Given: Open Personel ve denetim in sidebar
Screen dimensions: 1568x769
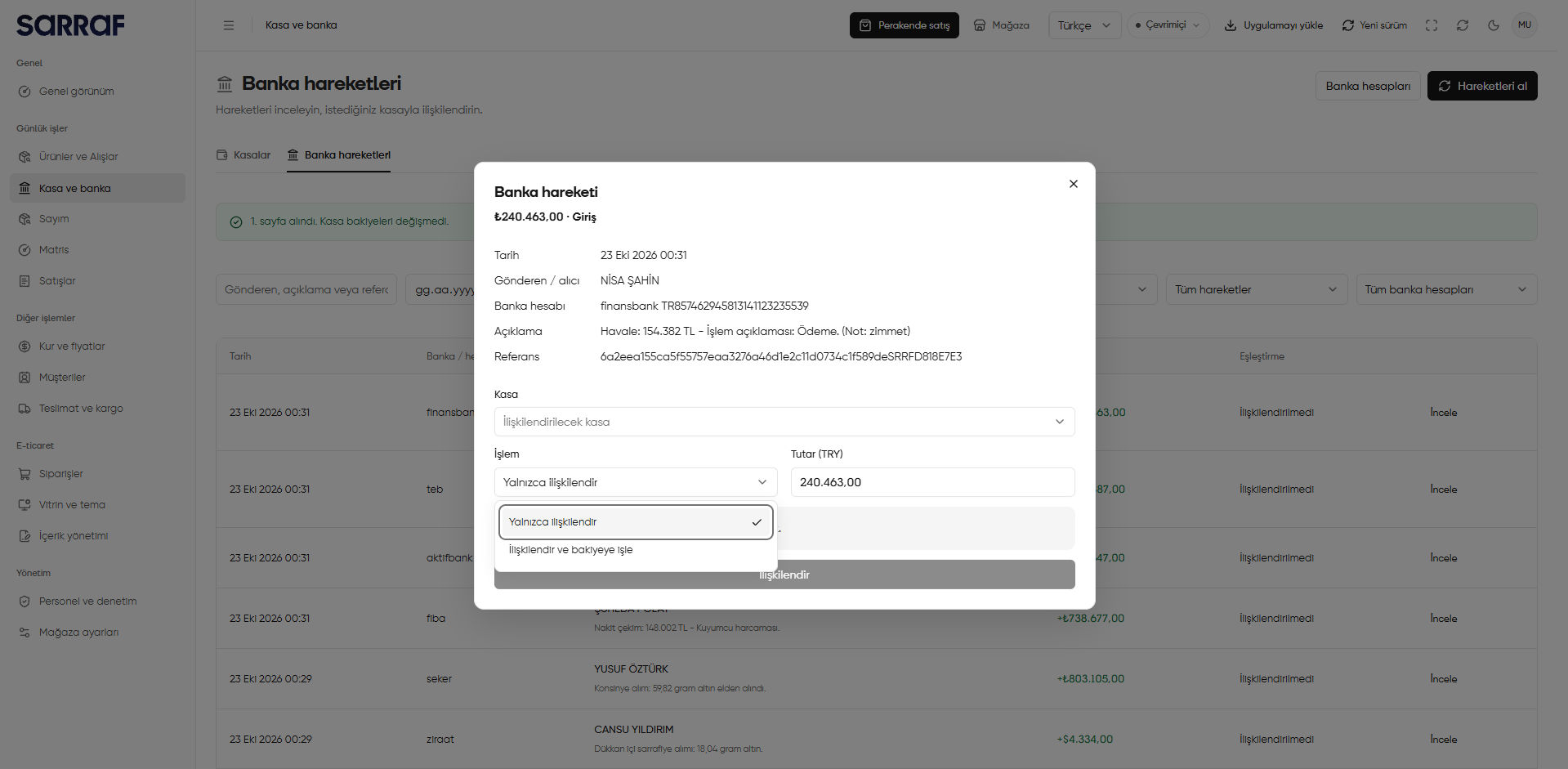Looking at the screenshot, I should coord(97,601).
